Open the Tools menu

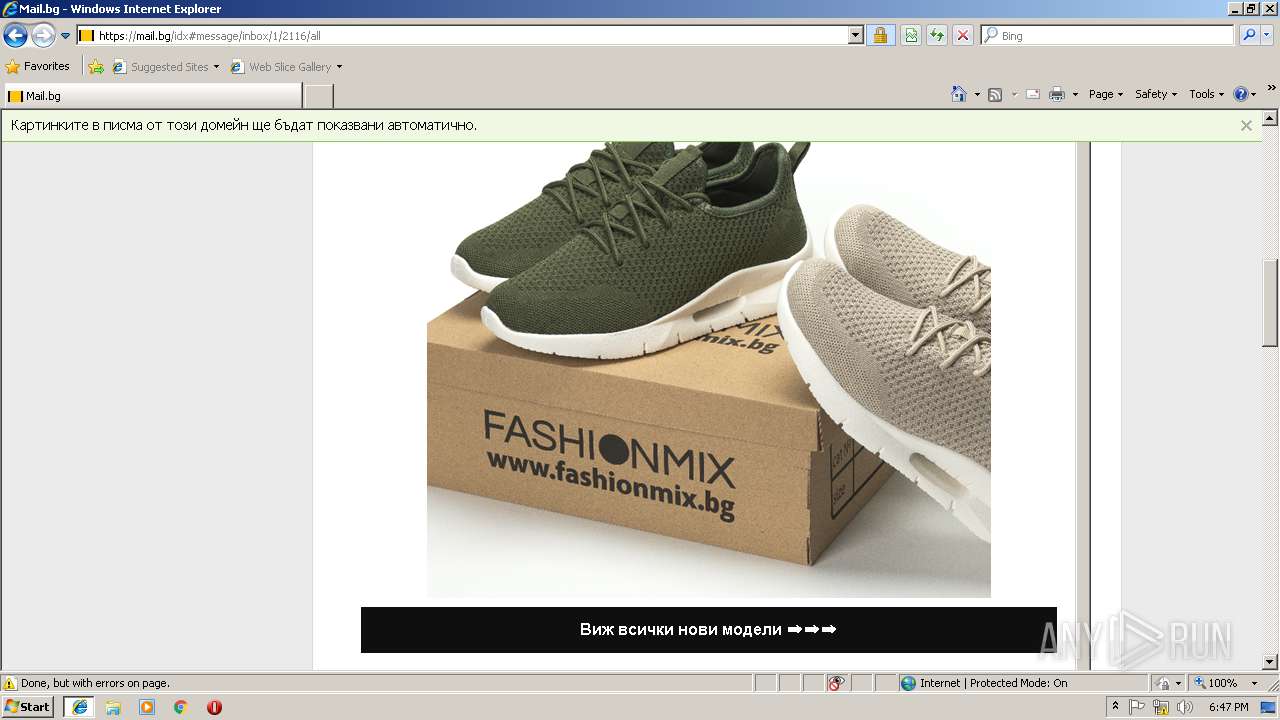(1207, 94)
